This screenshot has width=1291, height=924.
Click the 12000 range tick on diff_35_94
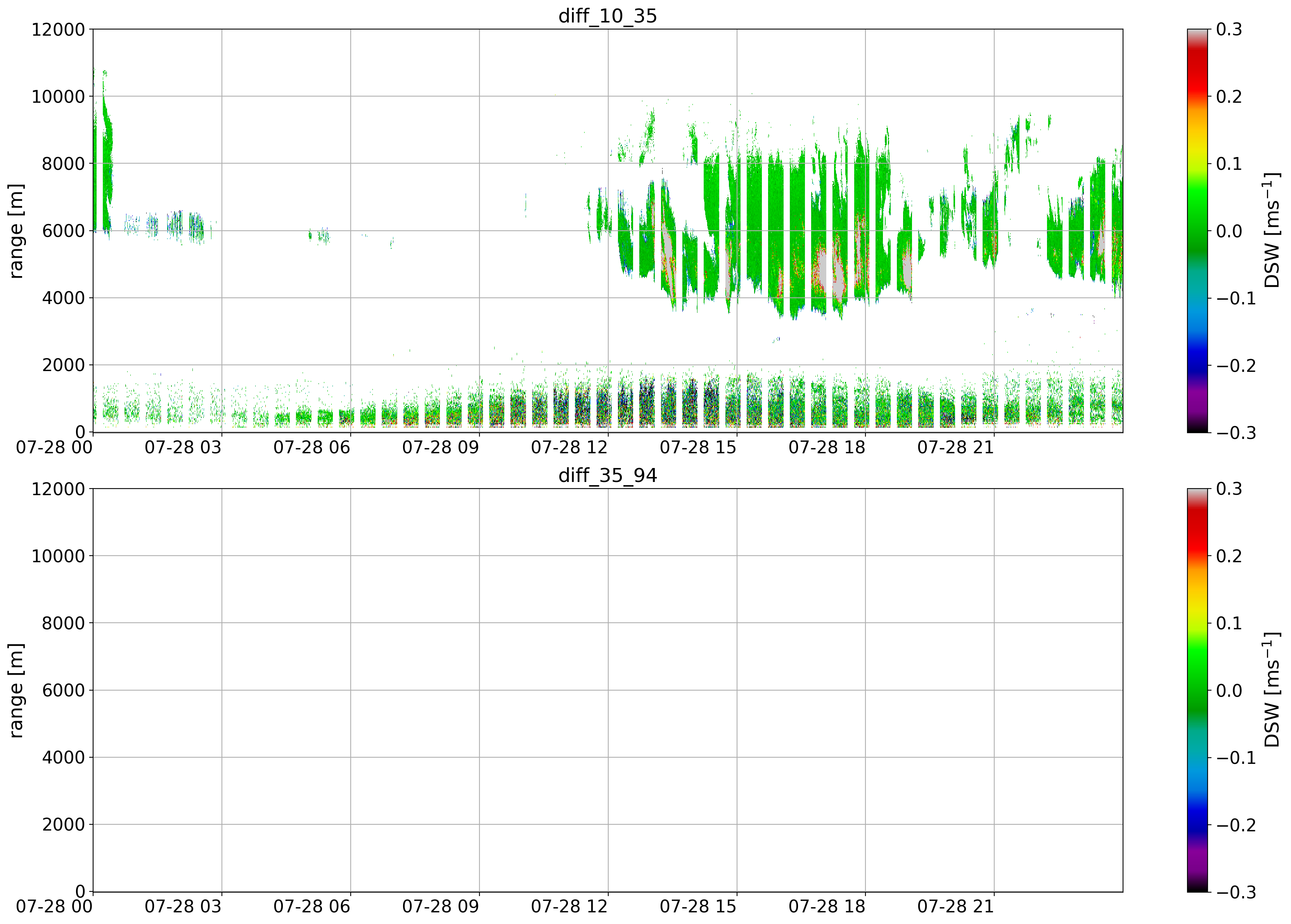[58, 489]
